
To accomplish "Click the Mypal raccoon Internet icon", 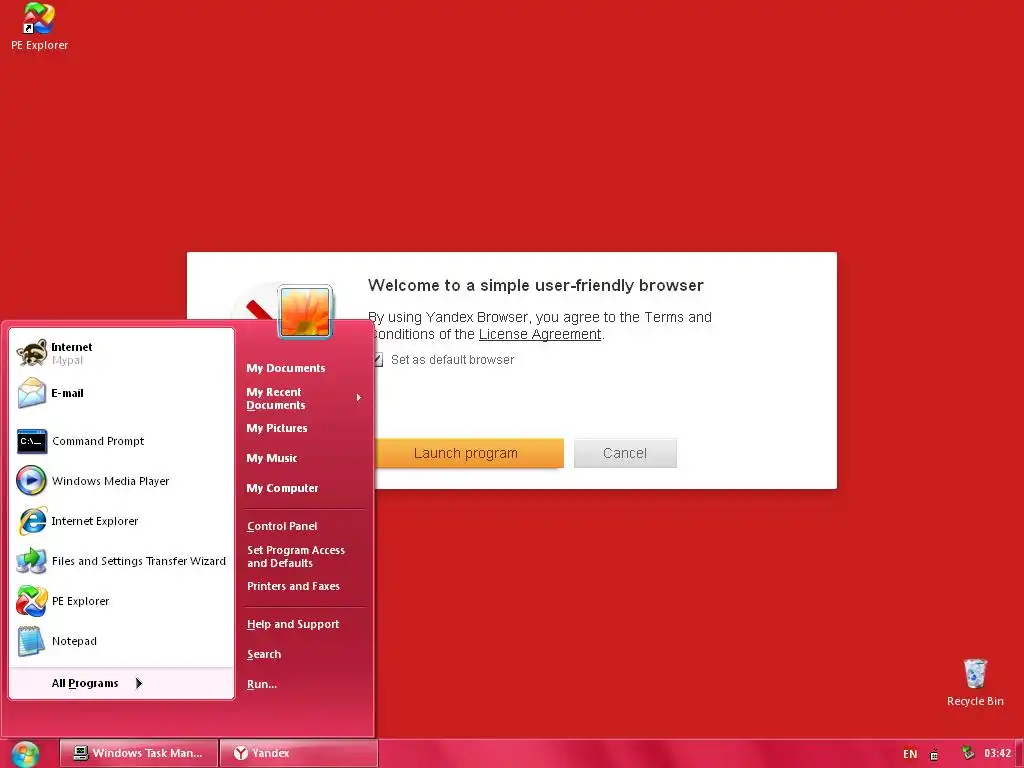I will click(x=31, y=353).
